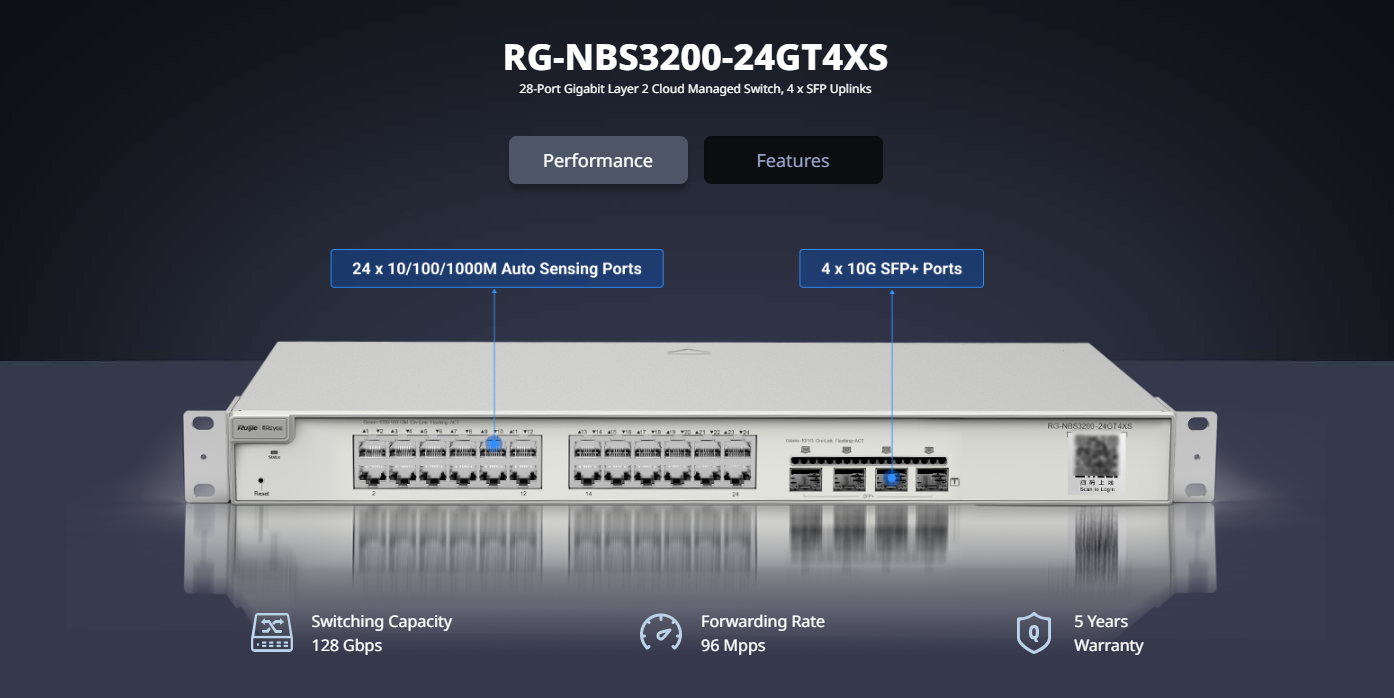Click the 128 Gbps switching capacity text
The width and height of the screenshot is (1394, 698).
346,645
